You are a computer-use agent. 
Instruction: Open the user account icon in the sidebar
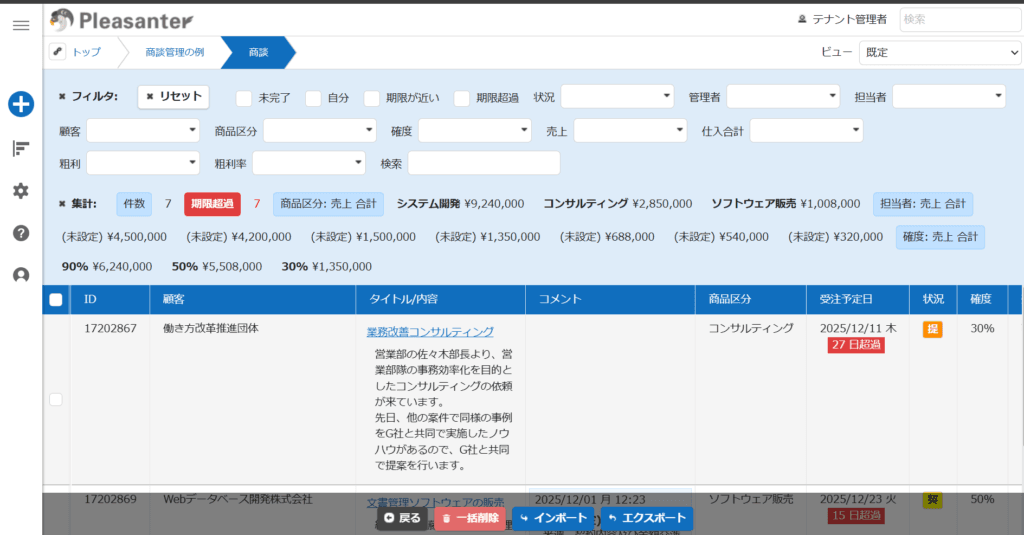(20, 276)
